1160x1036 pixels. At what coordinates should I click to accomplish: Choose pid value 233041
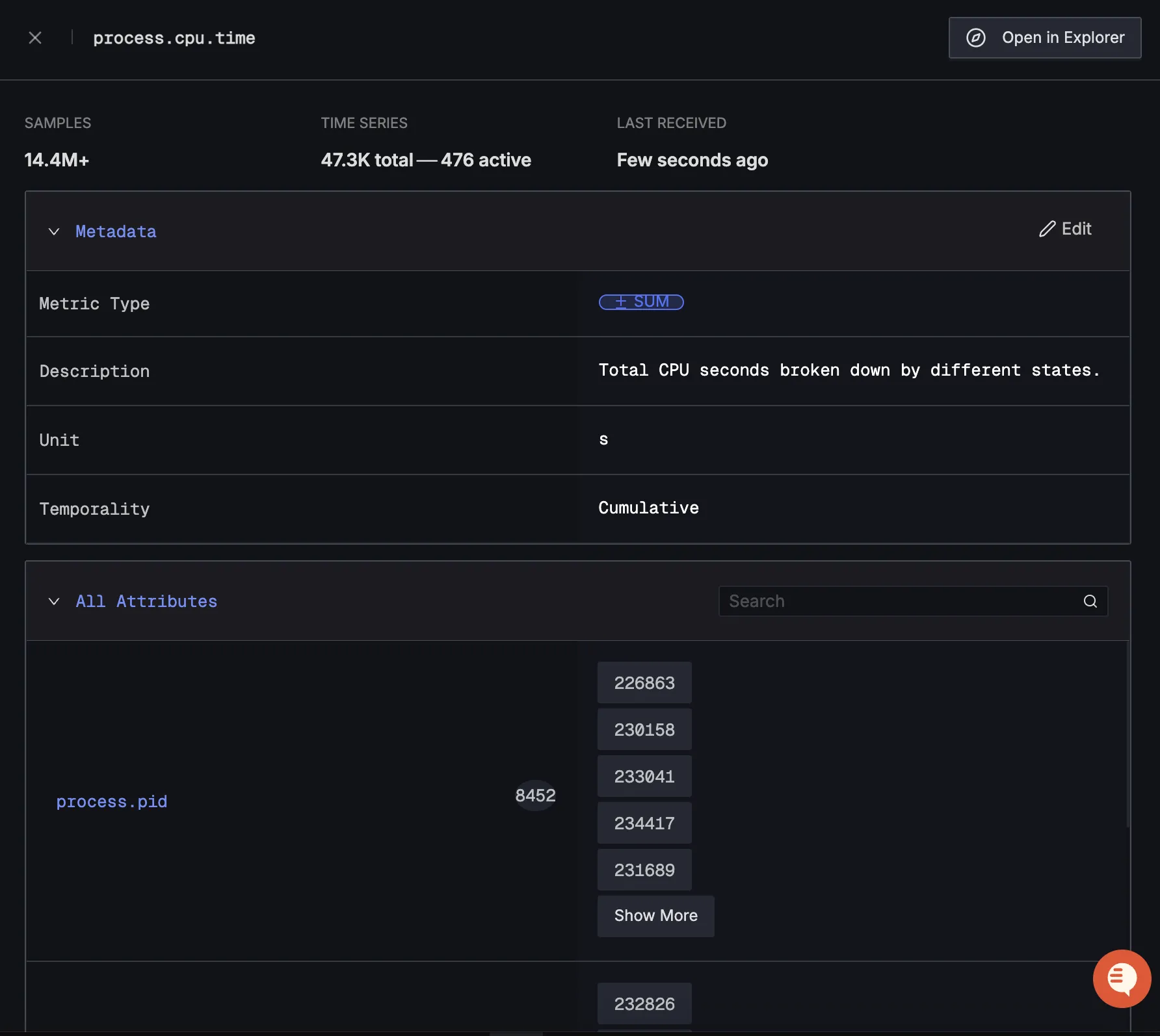tap(644, 777)
